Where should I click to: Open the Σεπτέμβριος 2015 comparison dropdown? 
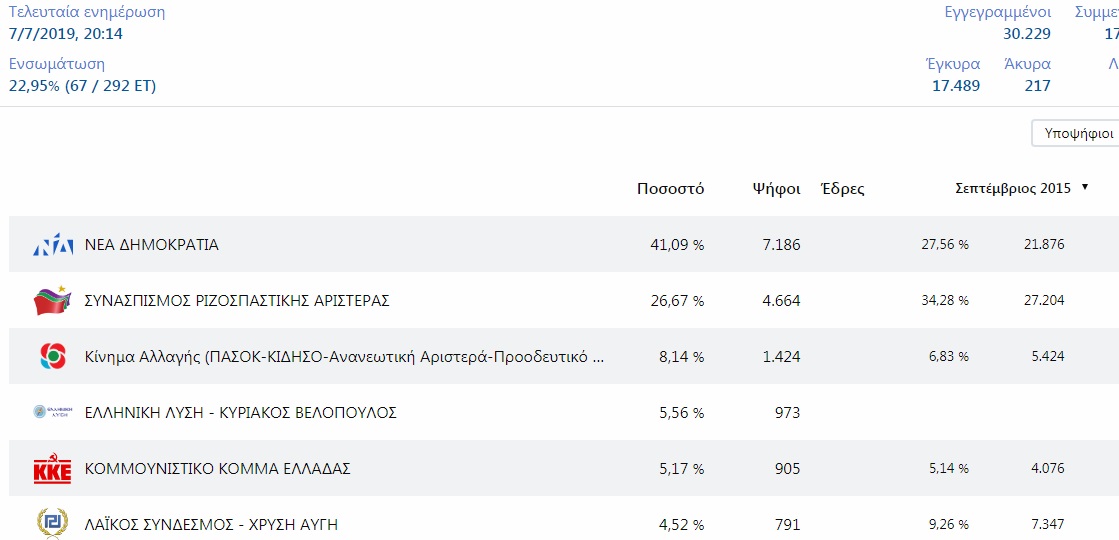tap(1021, 188)
